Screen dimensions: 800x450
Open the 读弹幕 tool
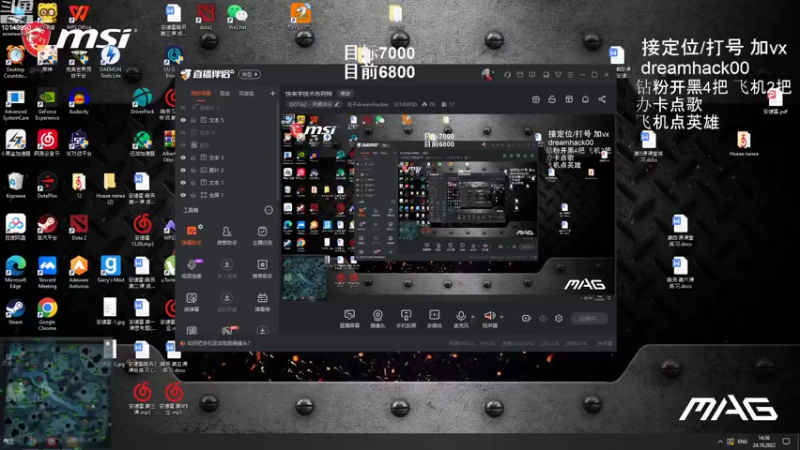click(x=191, y=302)
